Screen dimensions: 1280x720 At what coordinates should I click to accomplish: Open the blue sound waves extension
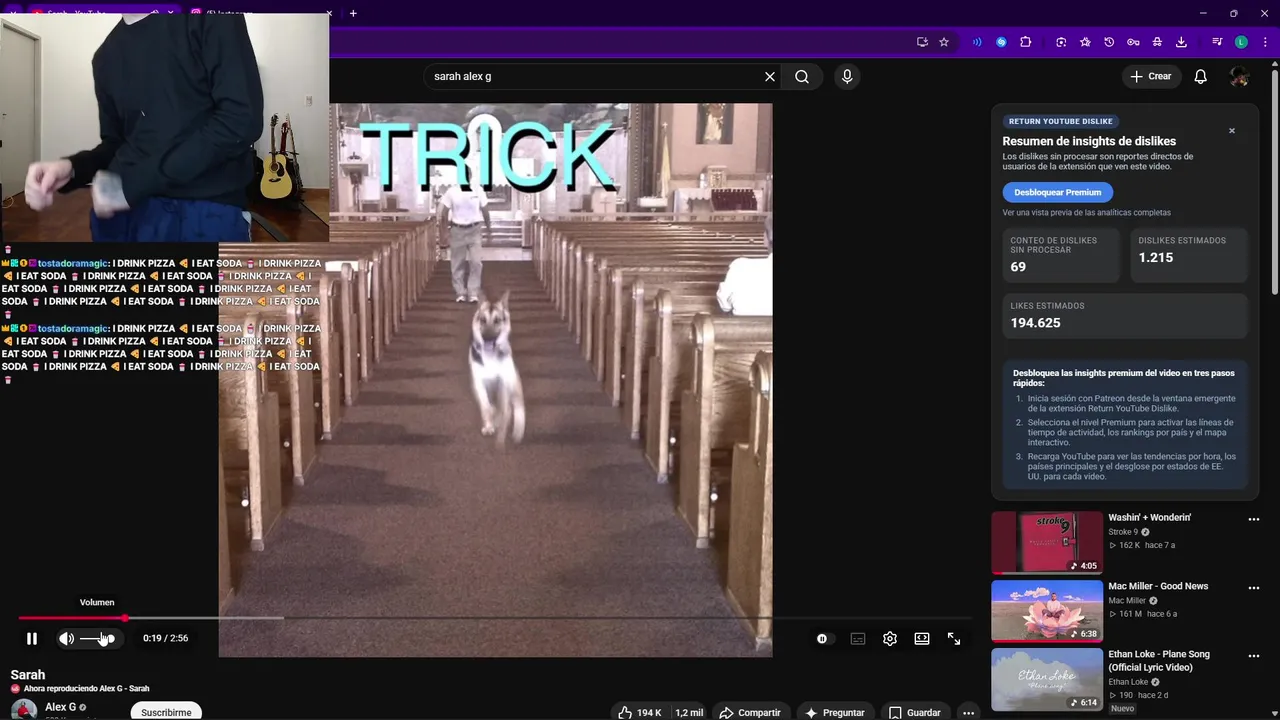tap(977, 42)
